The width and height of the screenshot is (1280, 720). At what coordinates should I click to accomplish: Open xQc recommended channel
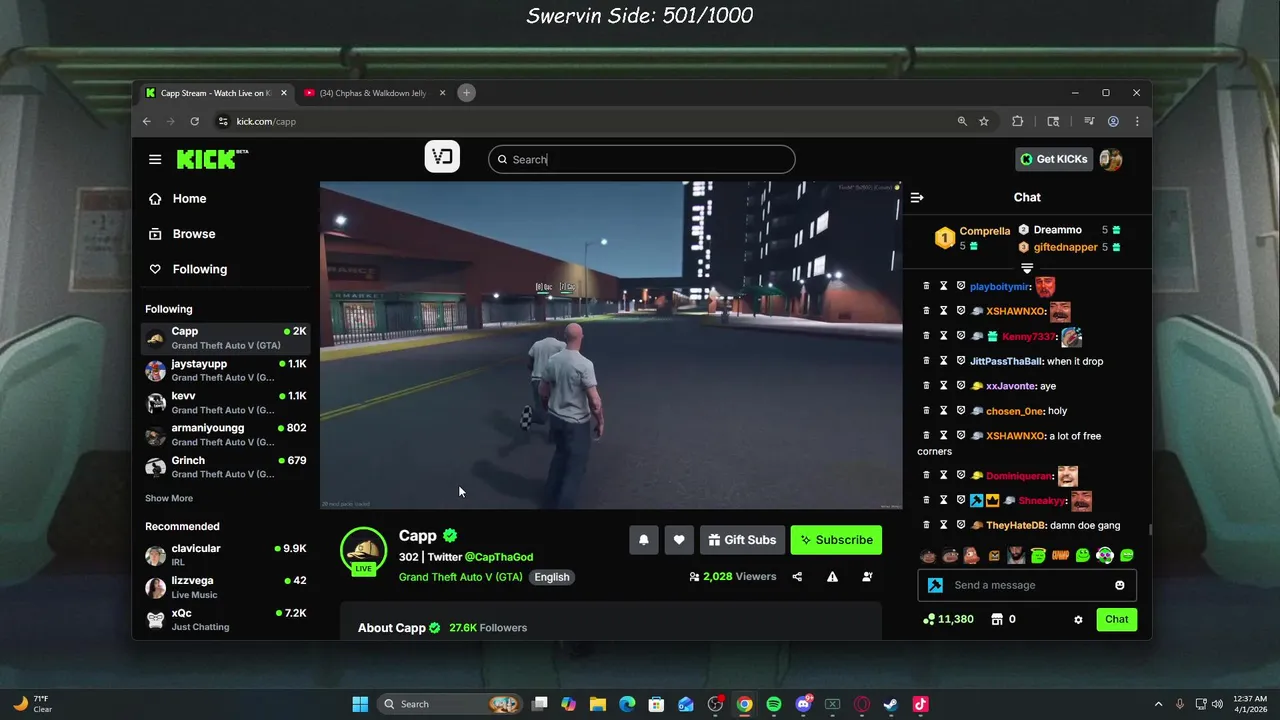point(226,620)
